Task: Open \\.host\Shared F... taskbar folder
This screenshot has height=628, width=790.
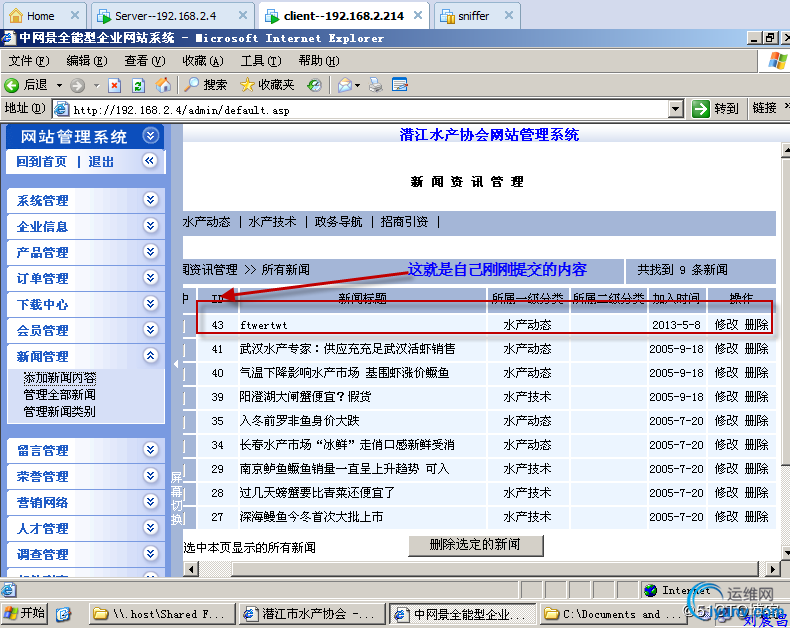Action: (x=161, y=614)
